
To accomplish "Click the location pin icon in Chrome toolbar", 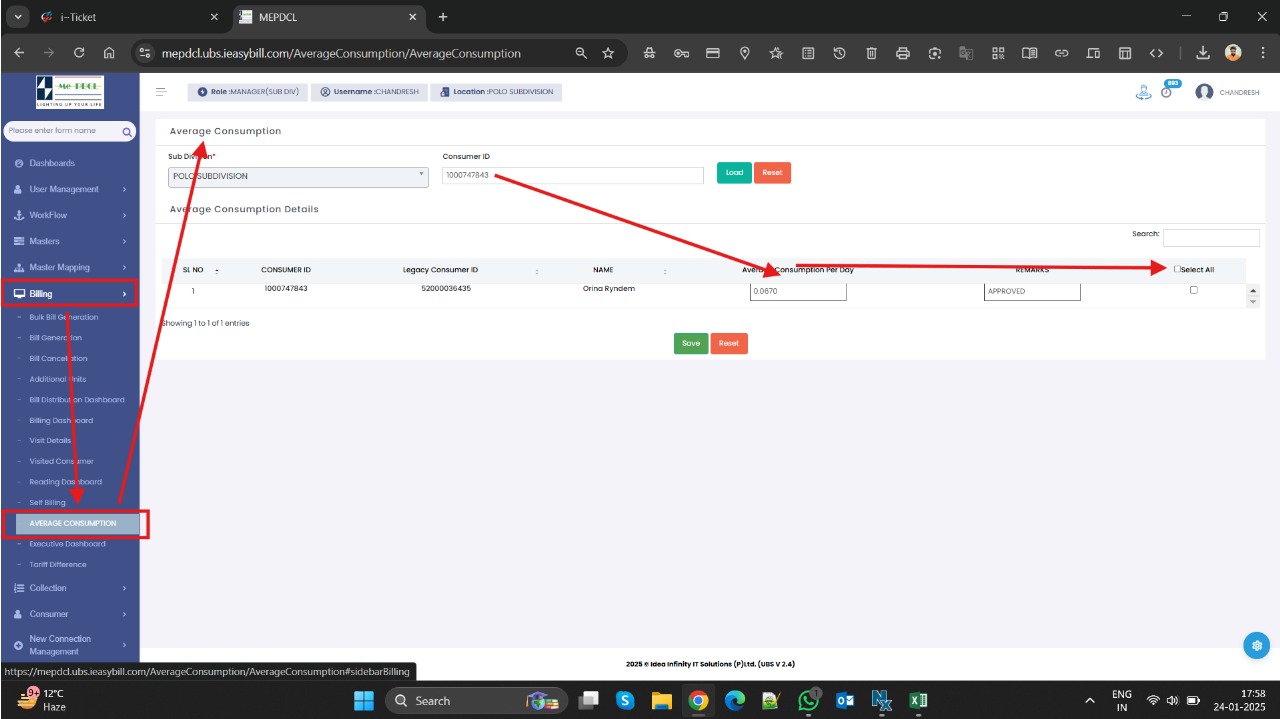I will coord(745,53).
